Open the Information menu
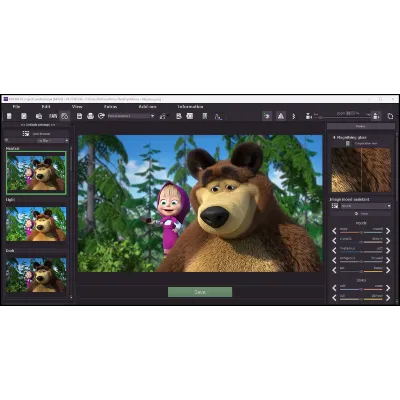This screenshot has height=400, width=400. pos(190,107)
